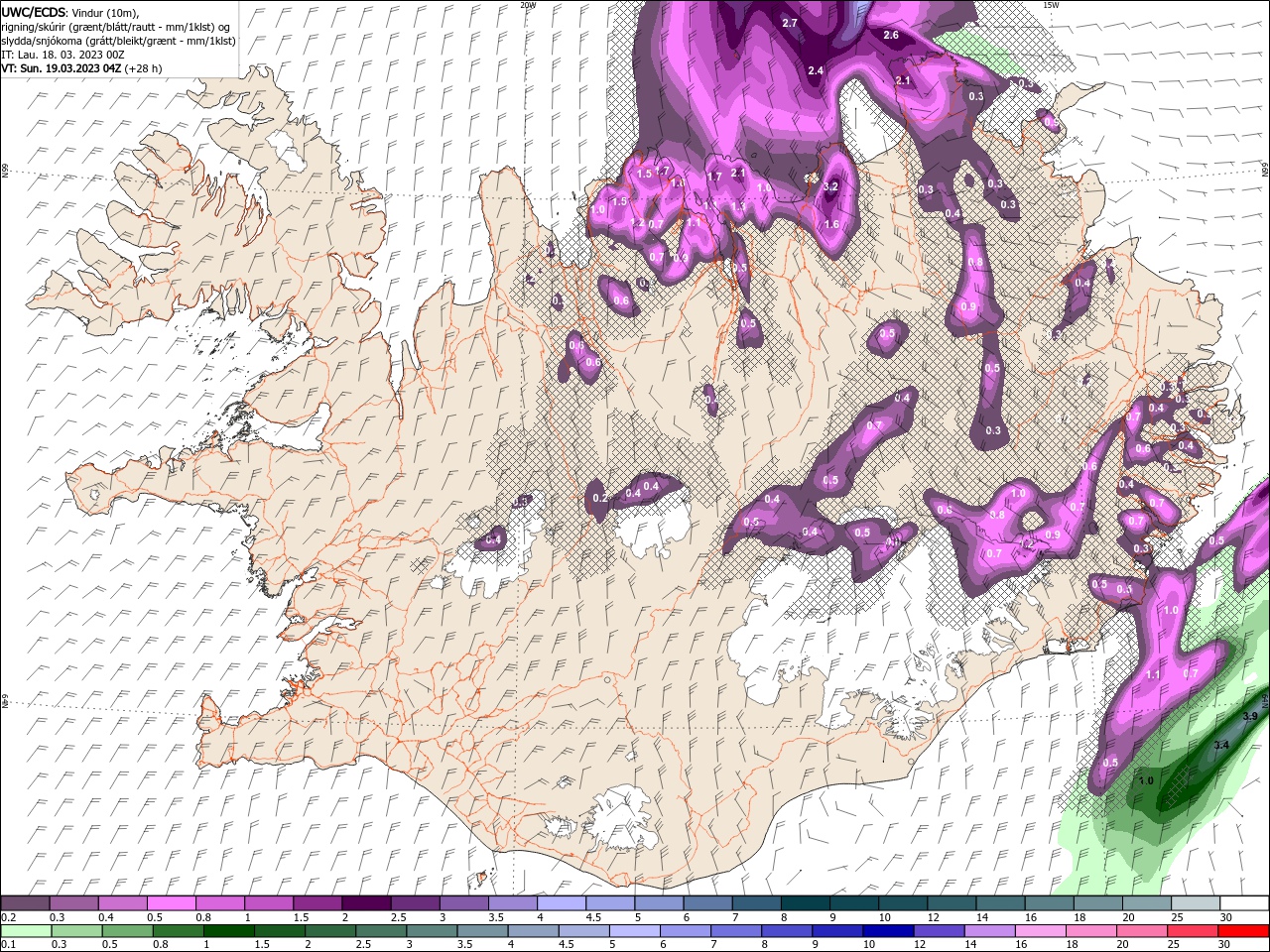
Task: Choose the violet 1.5 snow-scale swatch
Action: tap(317, 903)
